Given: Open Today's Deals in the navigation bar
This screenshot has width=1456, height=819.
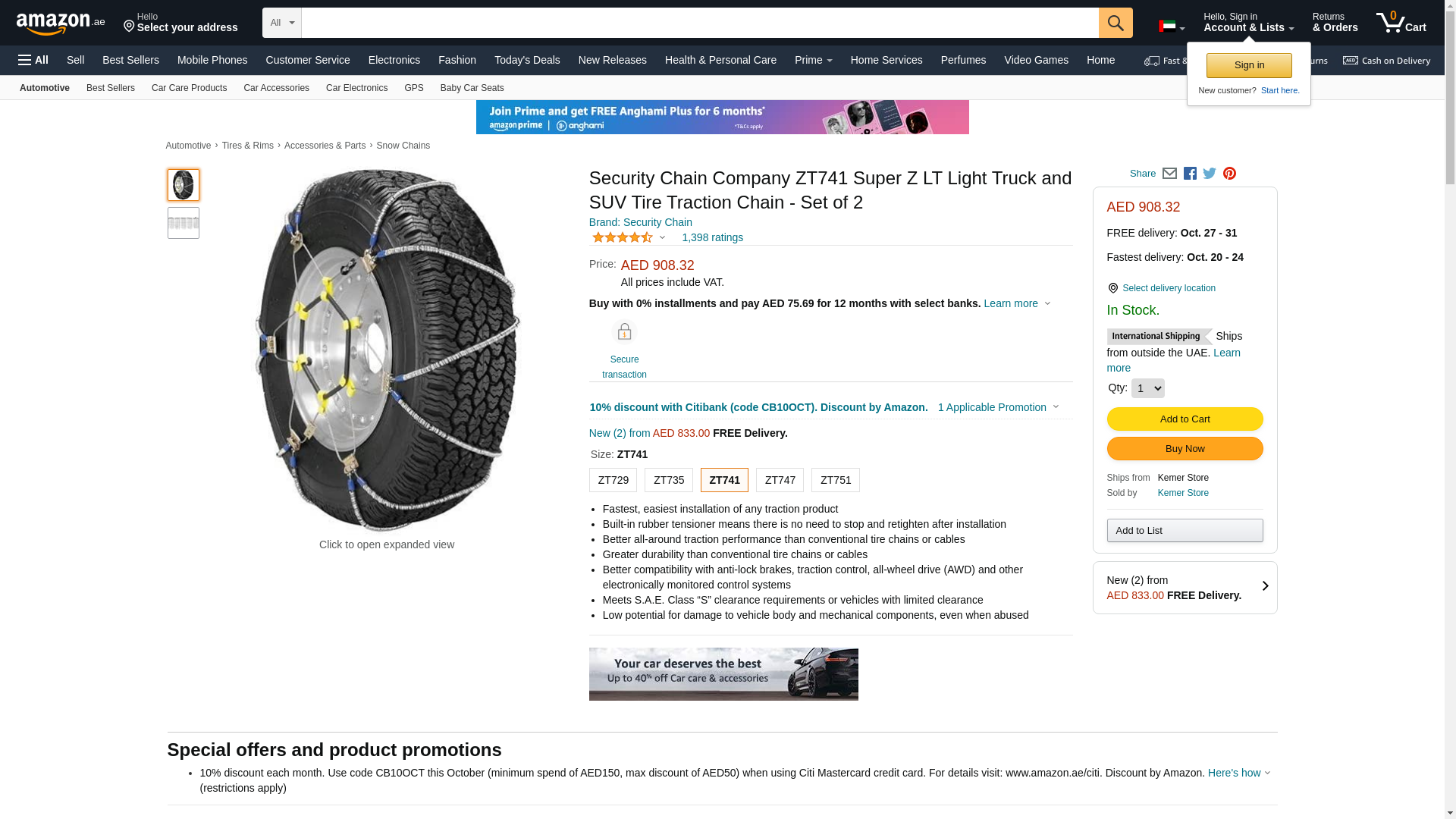Looking at the screenshot, I should [527, 60].
